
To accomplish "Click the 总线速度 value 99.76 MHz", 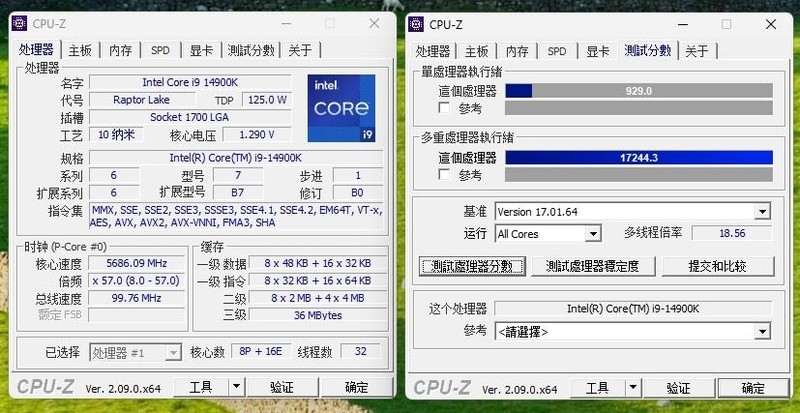I will 137,298.
